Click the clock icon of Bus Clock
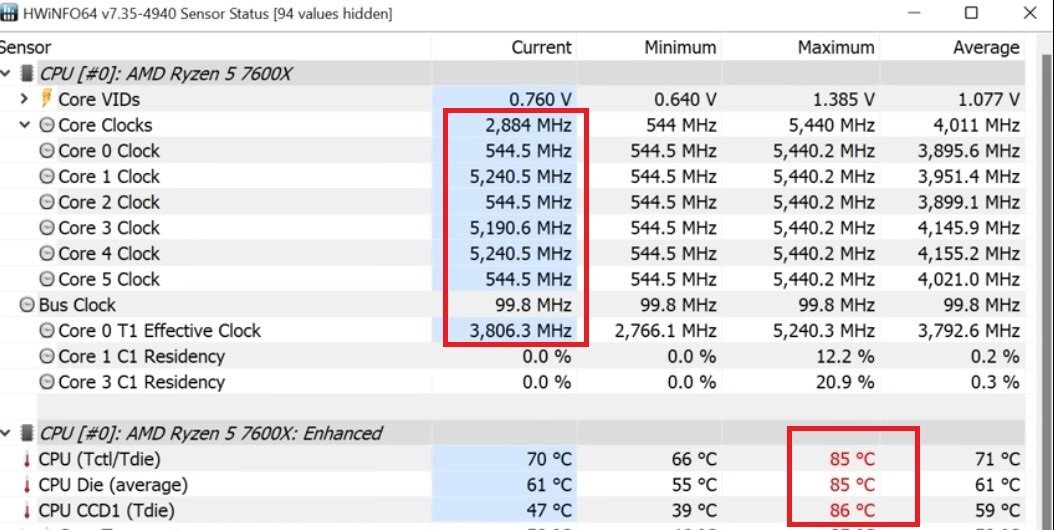Viewport: 1054px width, 530px height. (x=27, y=305)
